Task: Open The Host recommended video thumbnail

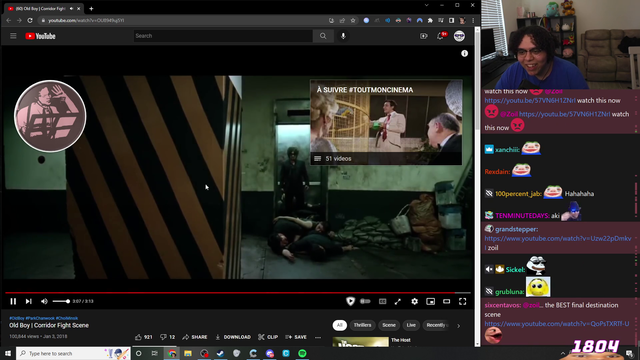Action: click(360, 342)
